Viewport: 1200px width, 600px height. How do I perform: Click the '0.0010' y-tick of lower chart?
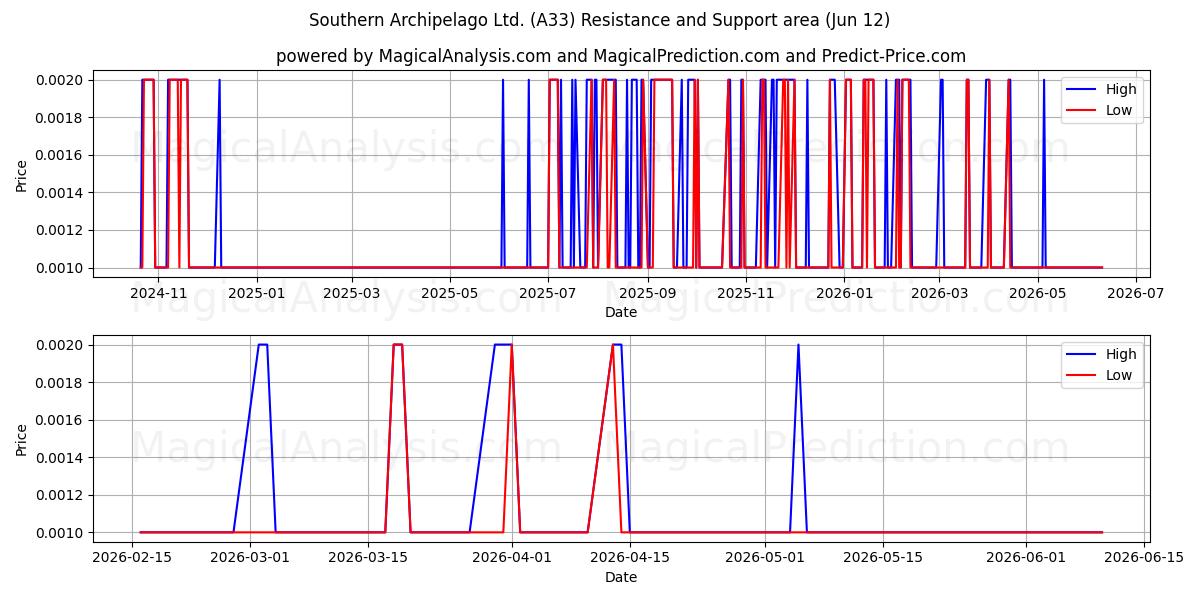click(62, 533)
